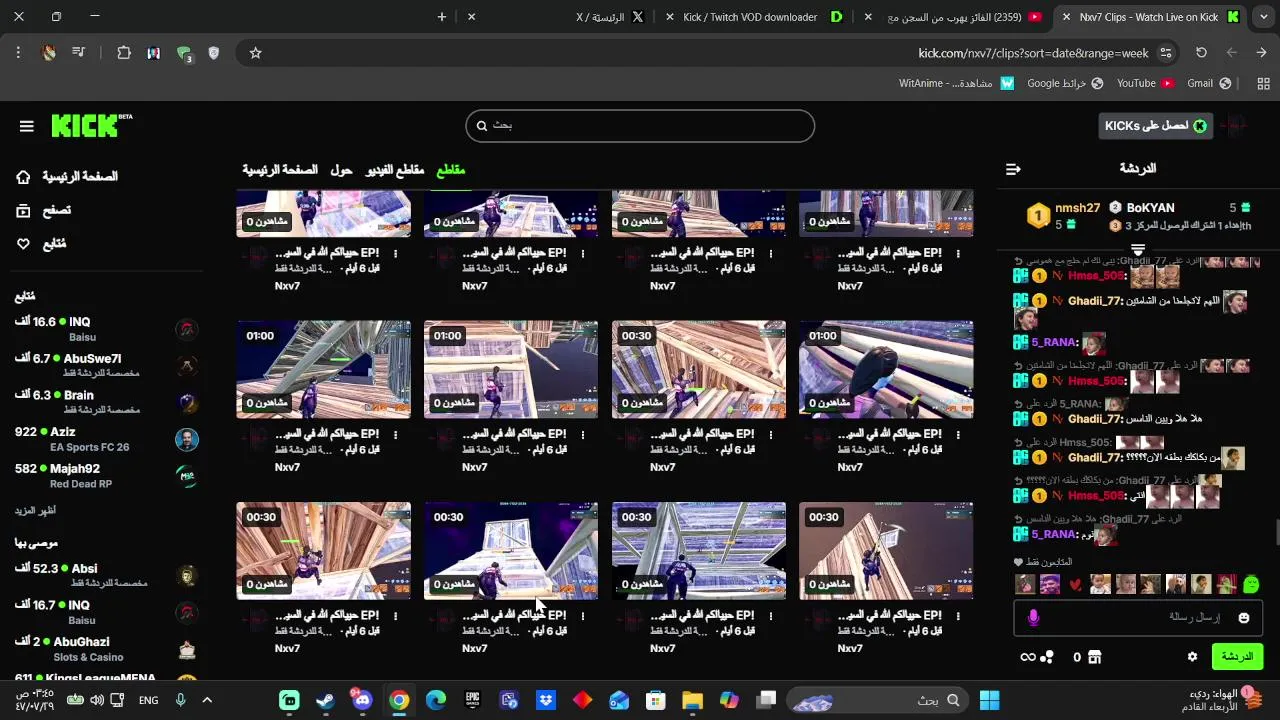Open the Windows taskbar search box
This screenshot has width=1280, height=720.
pos(880,700)
